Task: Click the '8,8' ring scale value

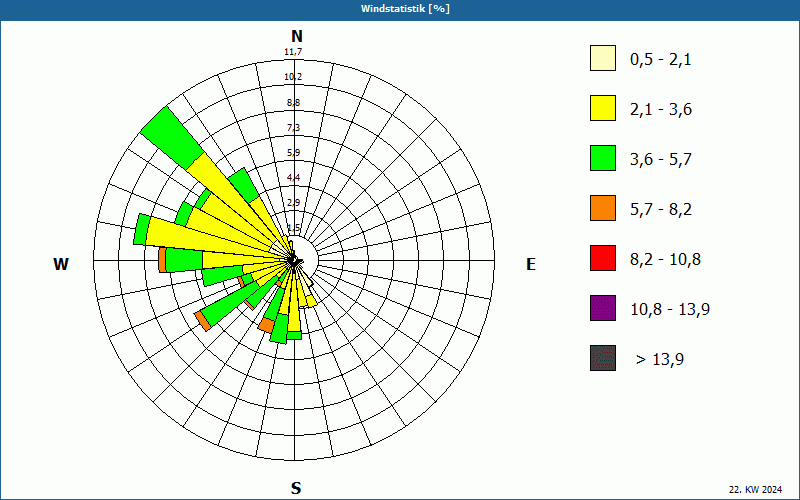Action: (x=293, y=103)
